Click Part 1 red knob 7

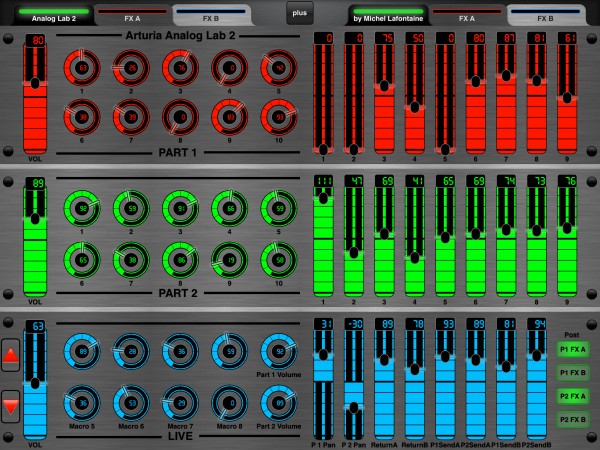point(131,117)
